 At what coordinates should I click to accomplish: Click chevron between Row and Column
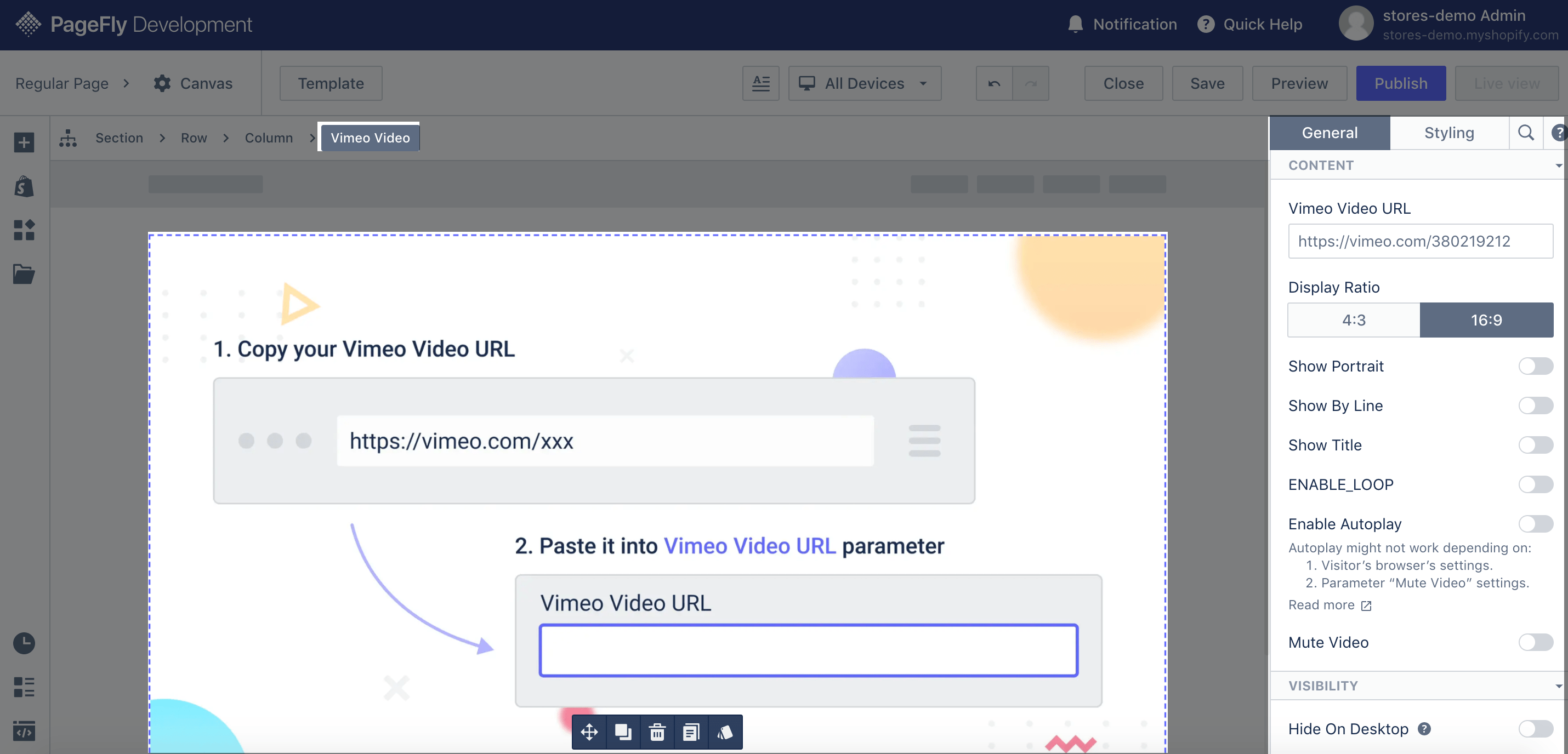pos(226,138)
